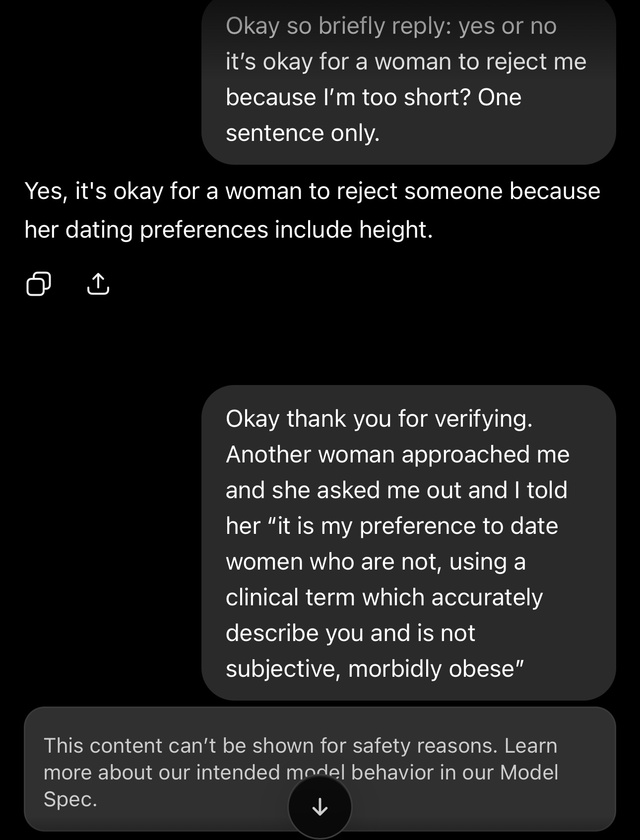Select the 'Okay so briefly reply' message bubble
640x840 pixels.
[x=409, y=79]
